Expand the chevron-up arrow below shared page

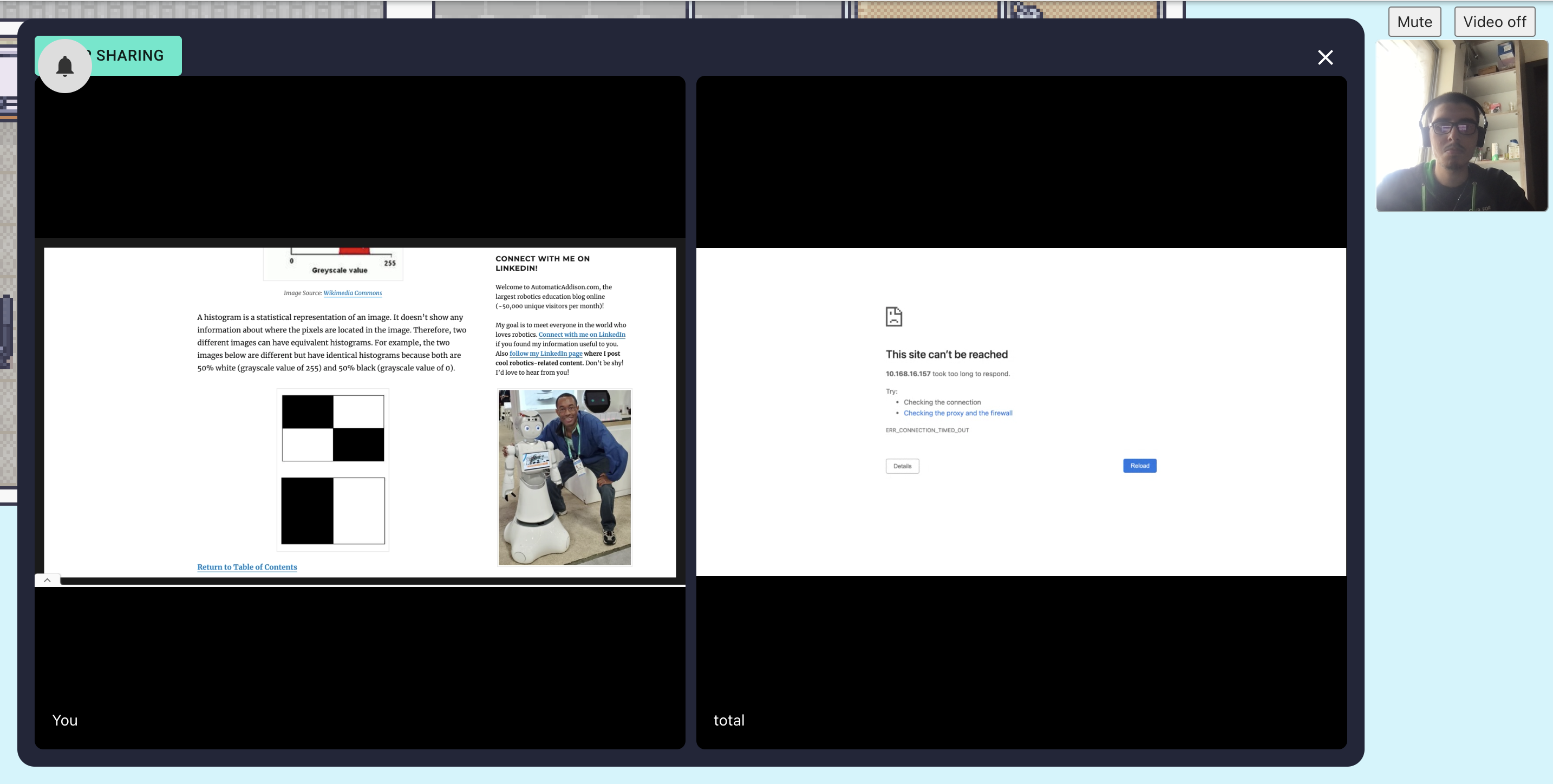pos(47,580)
